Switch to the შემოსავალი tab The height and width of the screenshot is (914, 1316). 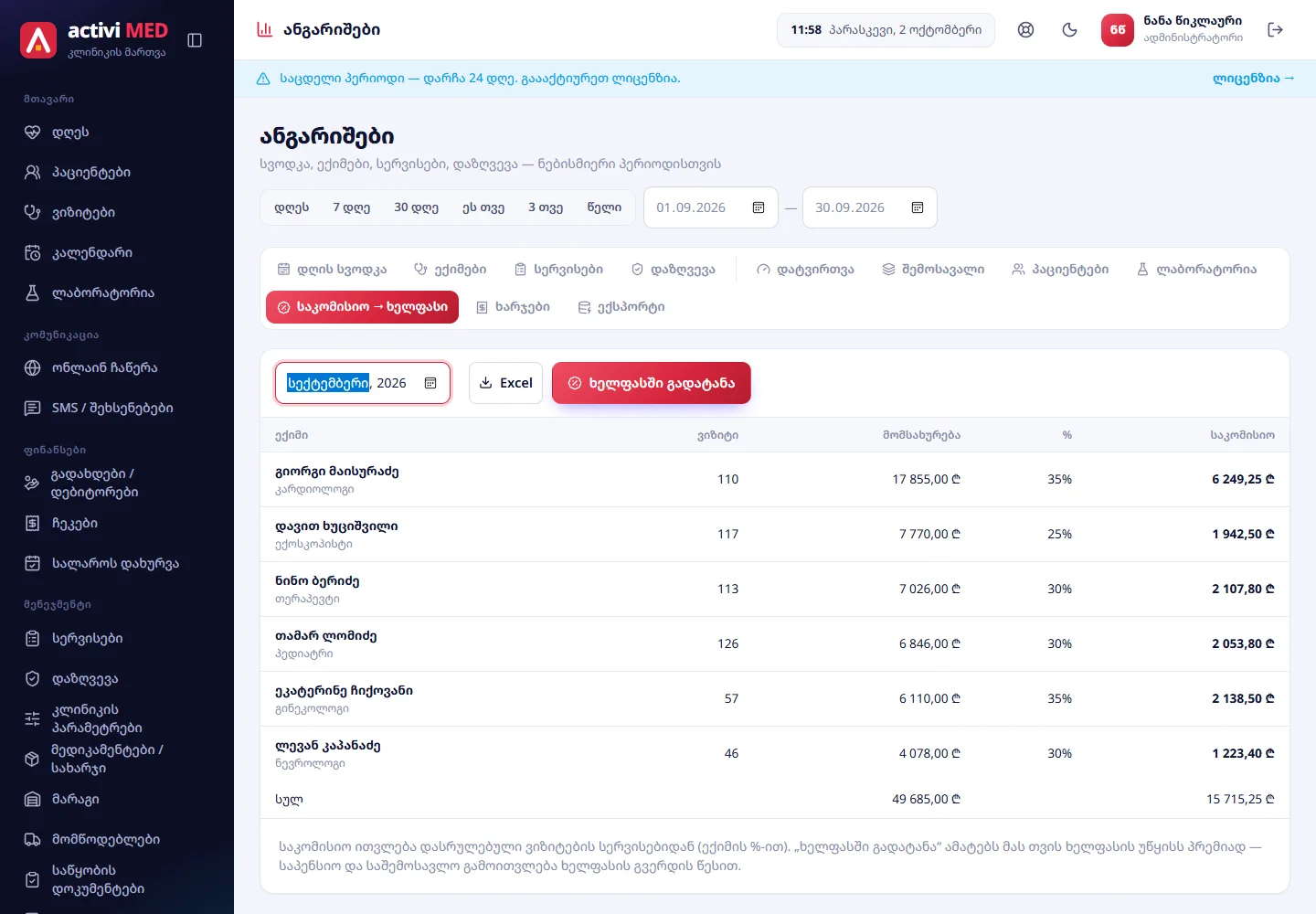933,270
